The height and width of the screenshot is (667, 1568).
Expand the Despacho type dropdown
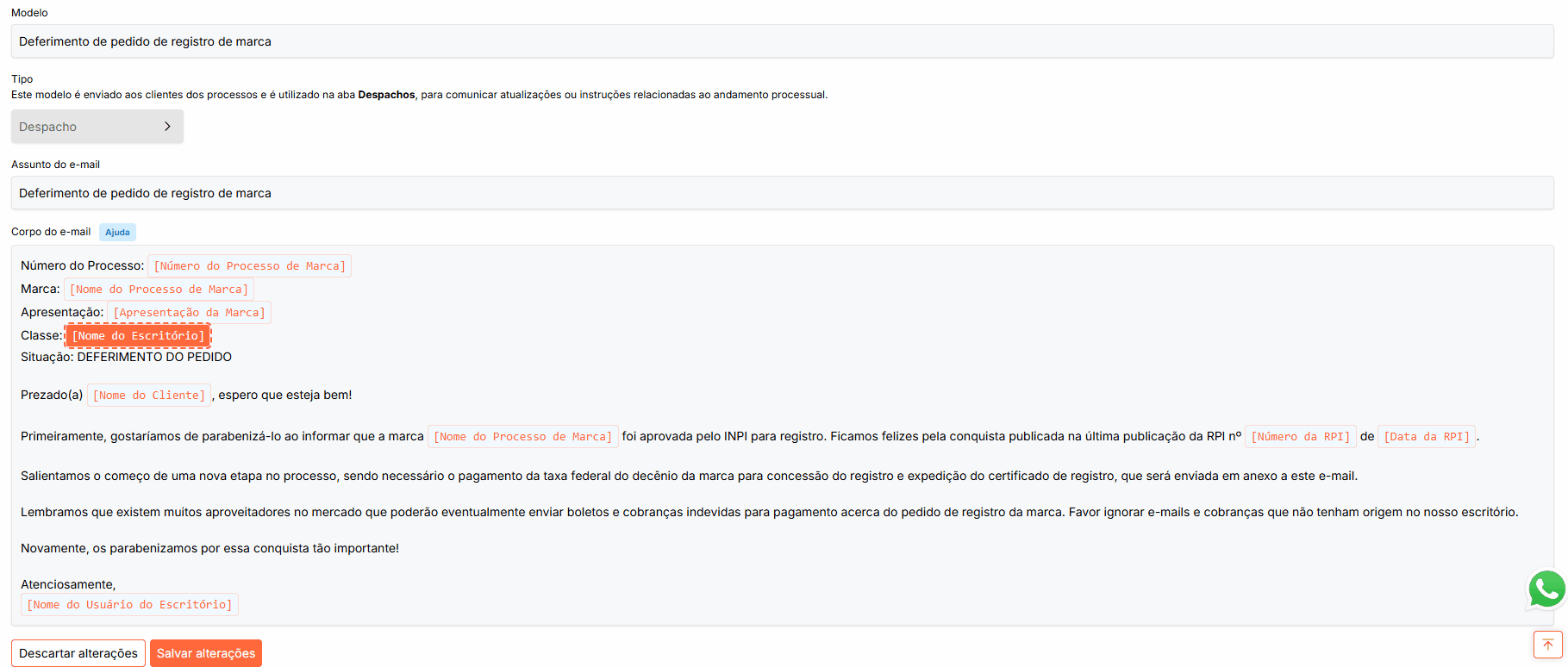[97, 127]
